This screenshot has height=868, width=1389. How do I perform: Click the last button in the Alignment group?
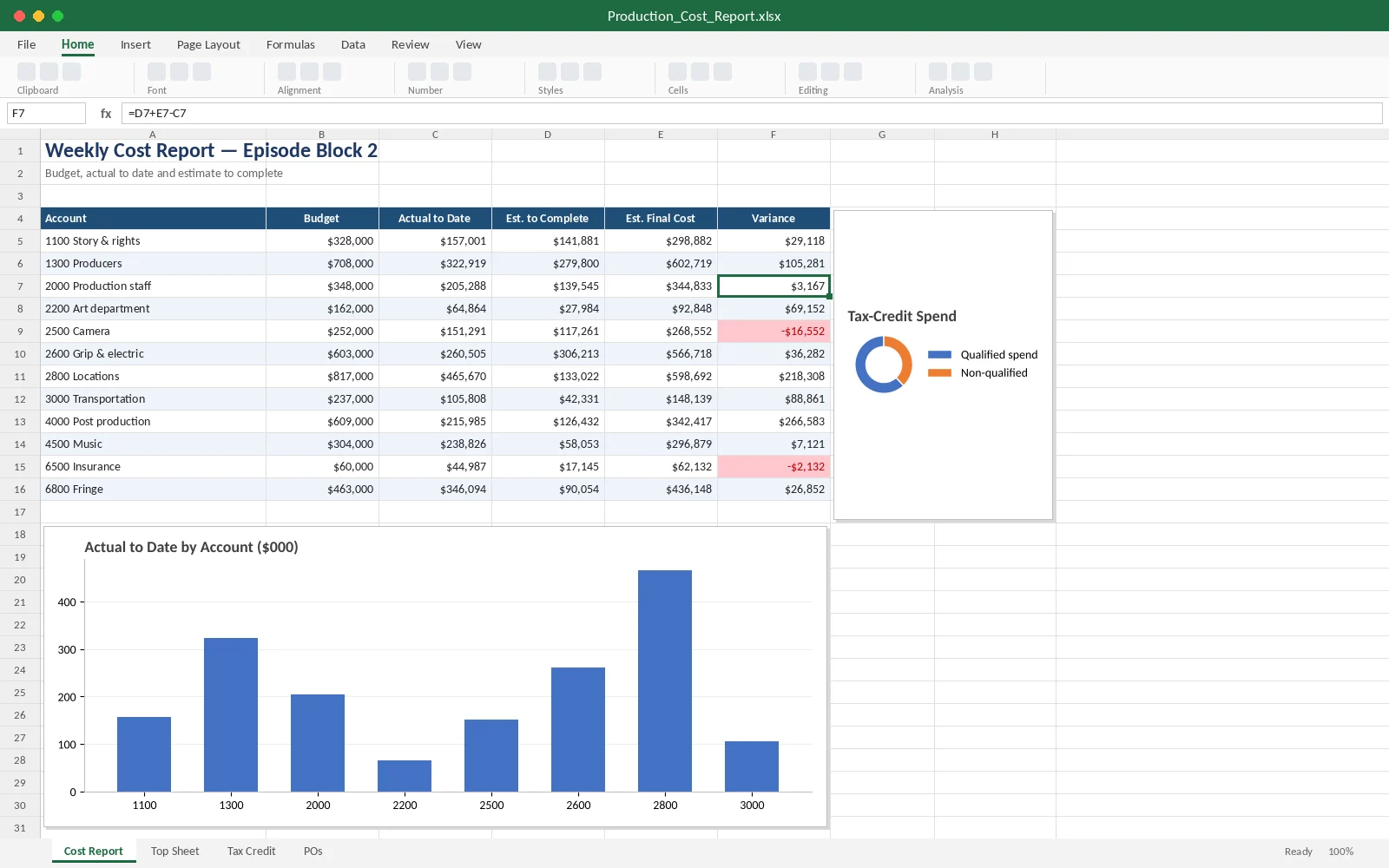(332, 72)
